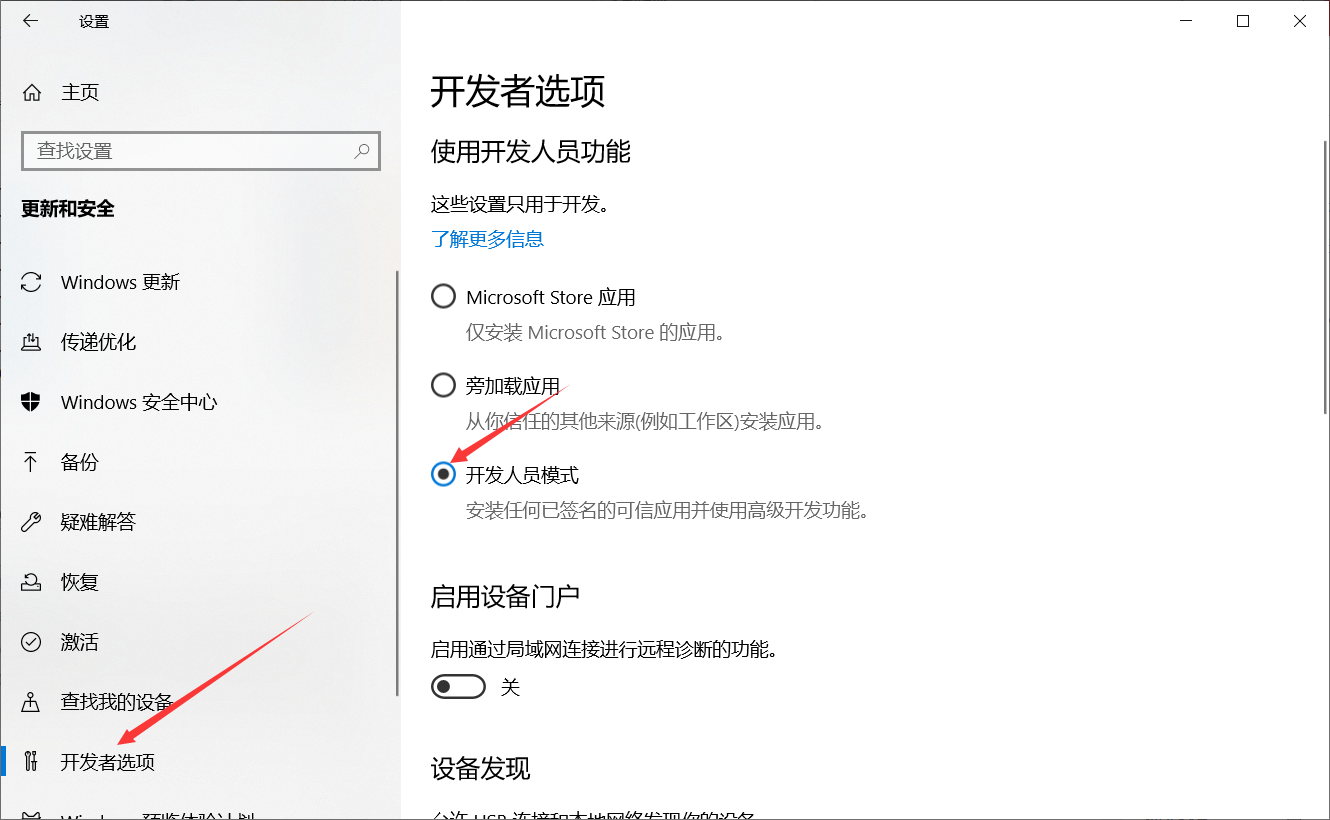Screen dimensions: 1330x820
Task: Click the 恢复 icon in sidebar
Action: coord(29,581)
